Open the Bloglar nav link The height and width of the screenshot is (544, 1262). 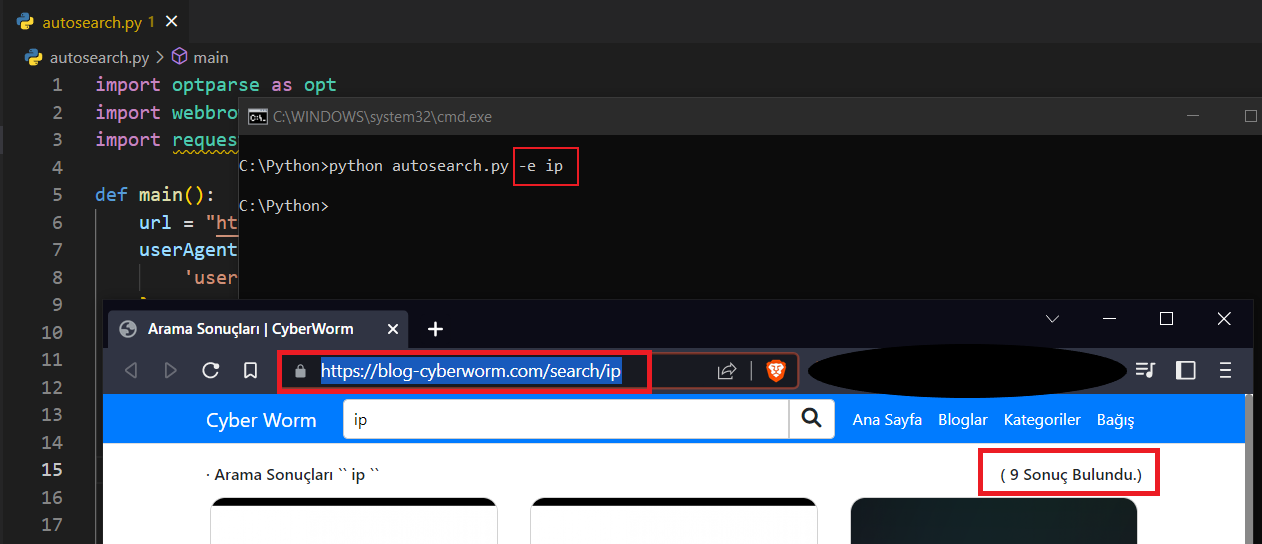(962, 420)
